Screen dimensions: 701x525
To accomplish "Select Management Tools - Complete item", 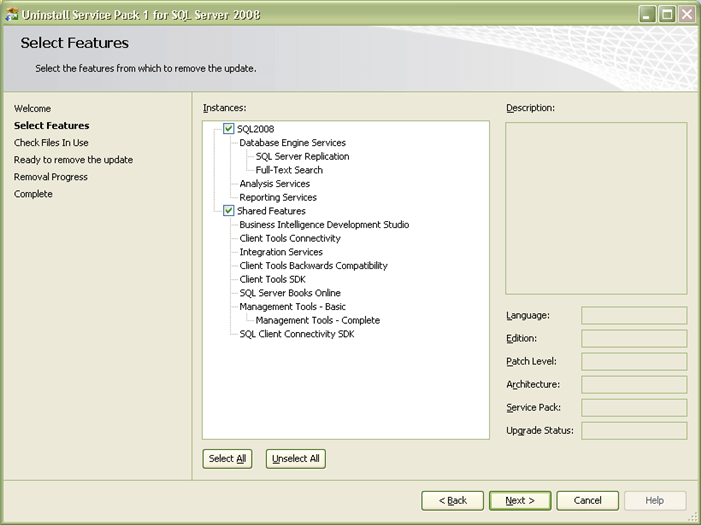I will pos(317,320).
